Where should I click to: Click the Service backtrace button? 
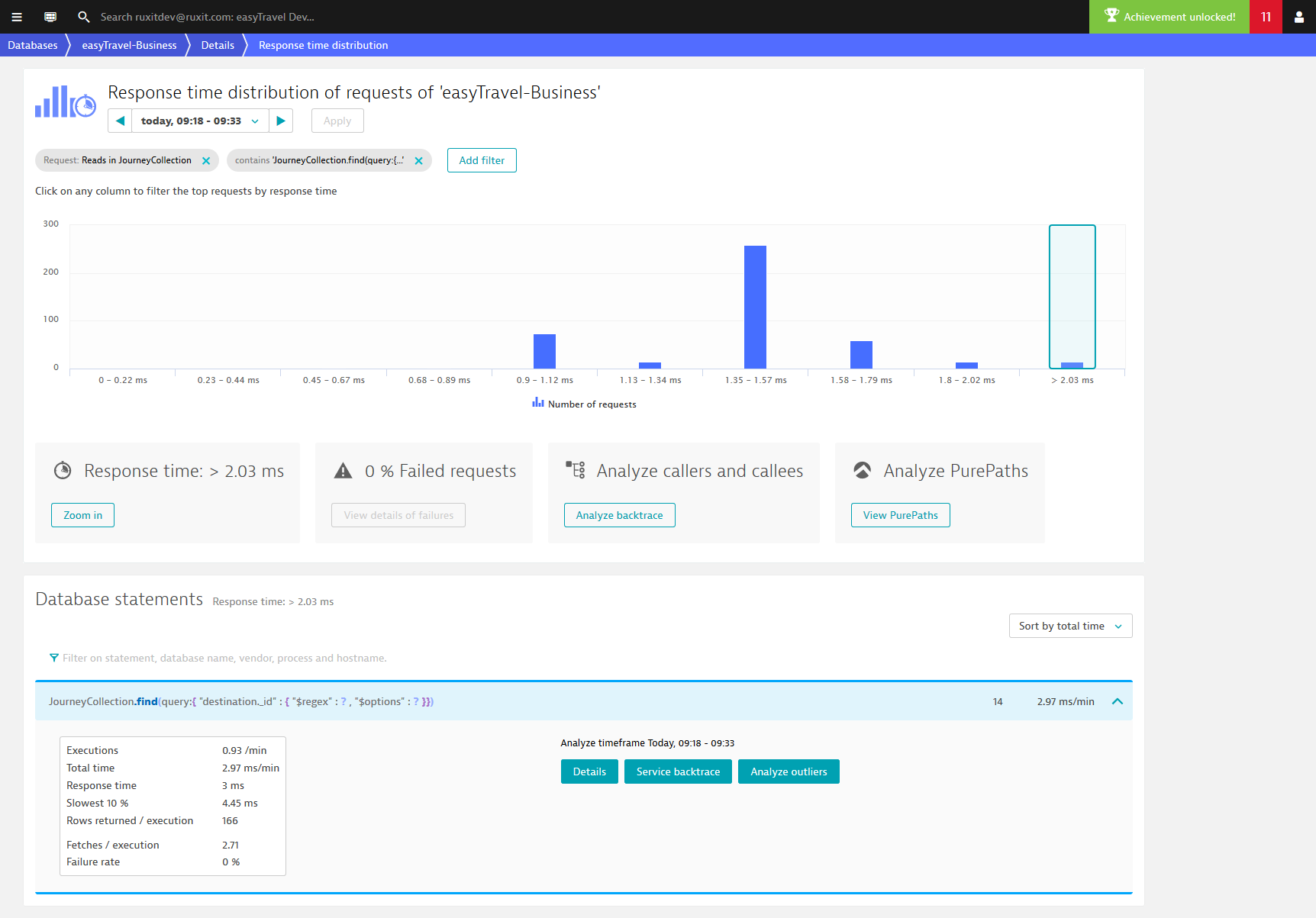[678, 771]
